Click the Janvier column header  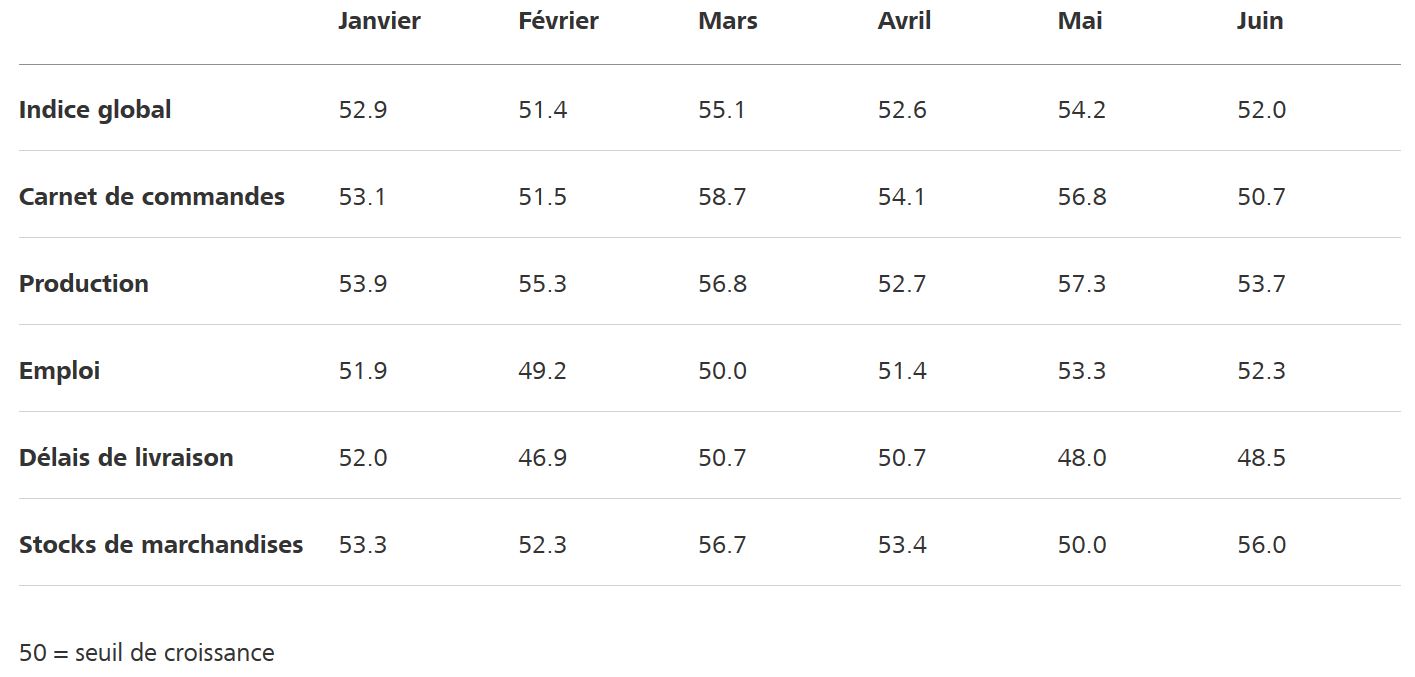[379, 21]
